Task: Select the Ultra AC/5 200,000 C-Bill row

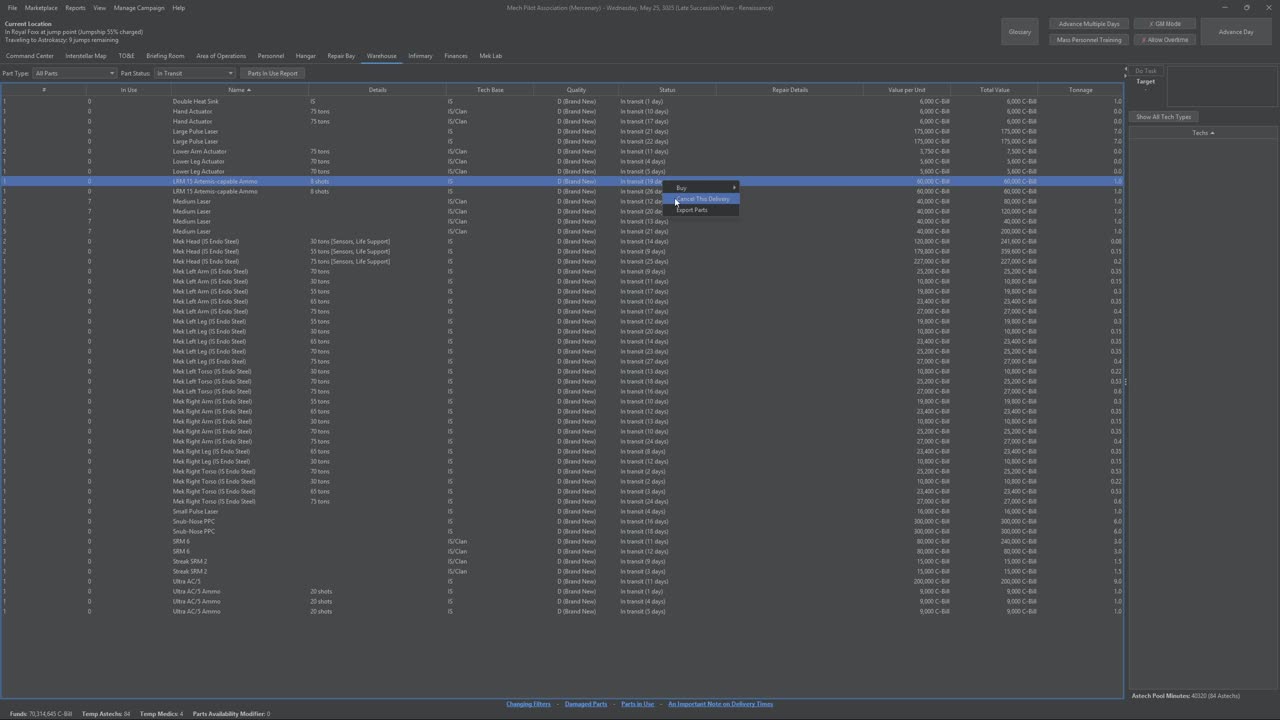Action: pos(562,581)
